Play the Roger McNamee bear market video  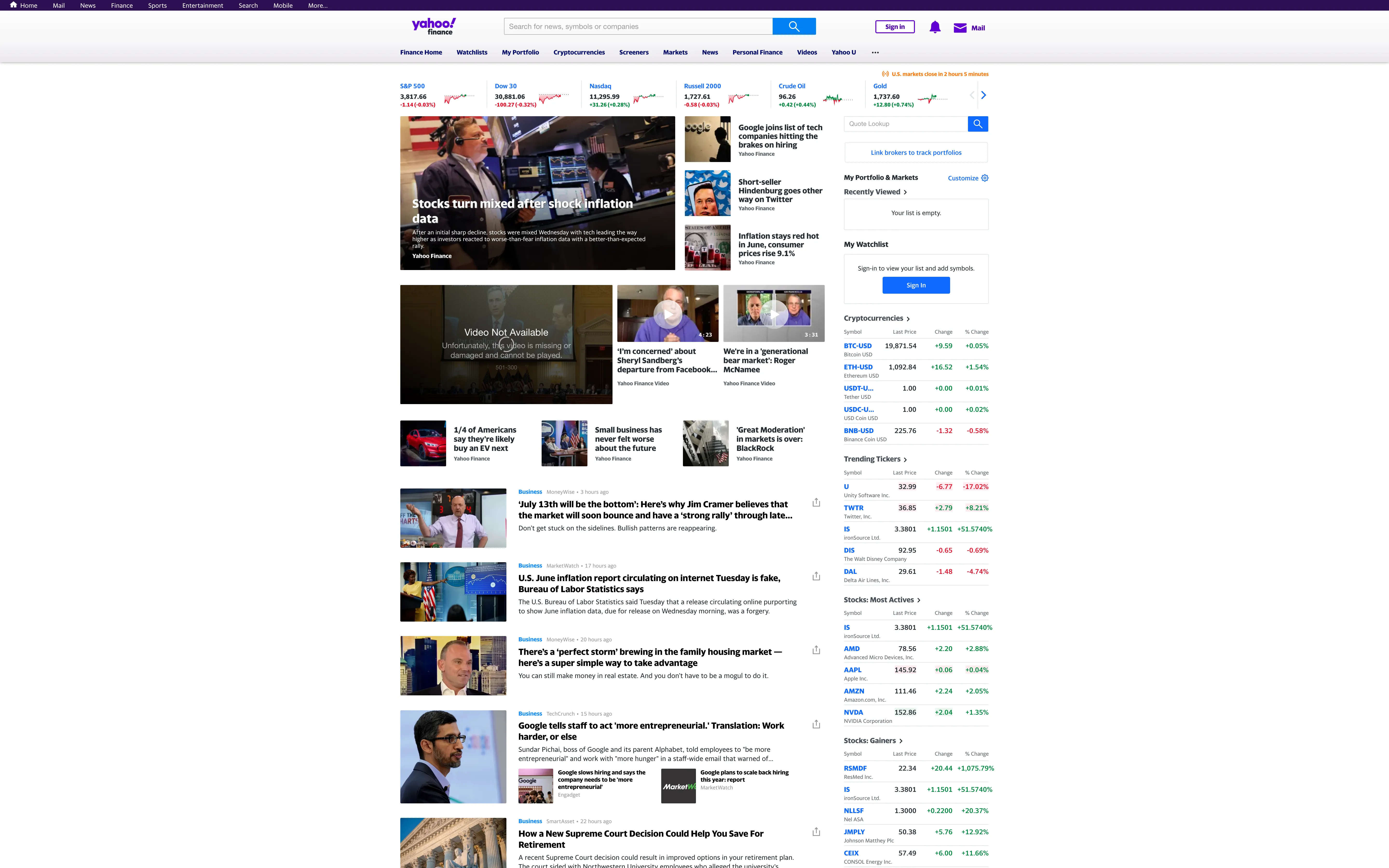point(774,313)
